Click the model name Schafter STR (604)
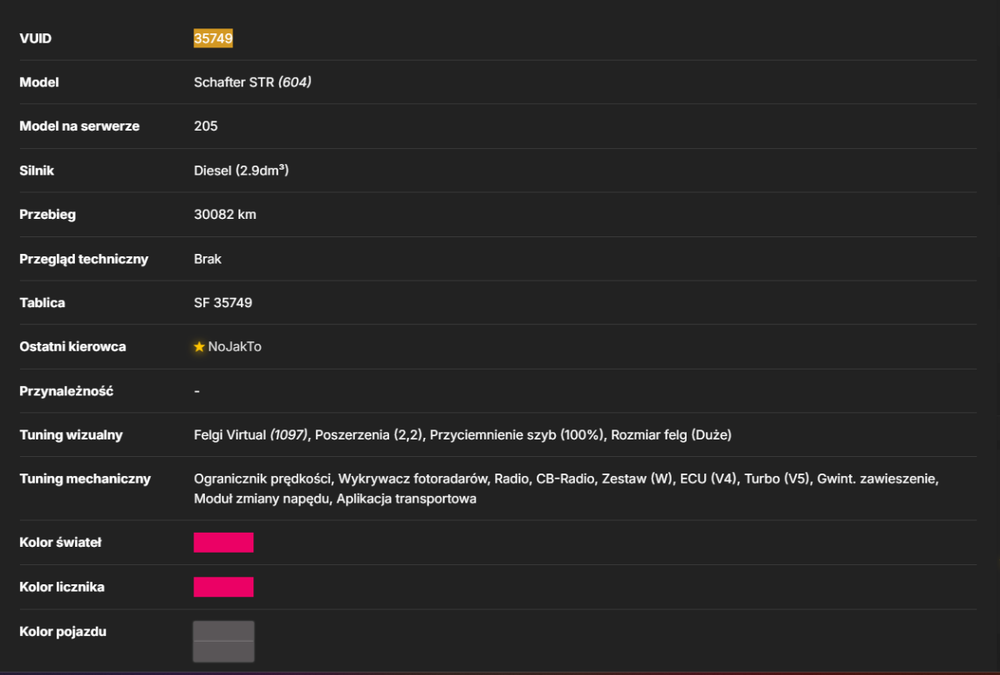The image size is (1000, 675). tap(253, 82)
